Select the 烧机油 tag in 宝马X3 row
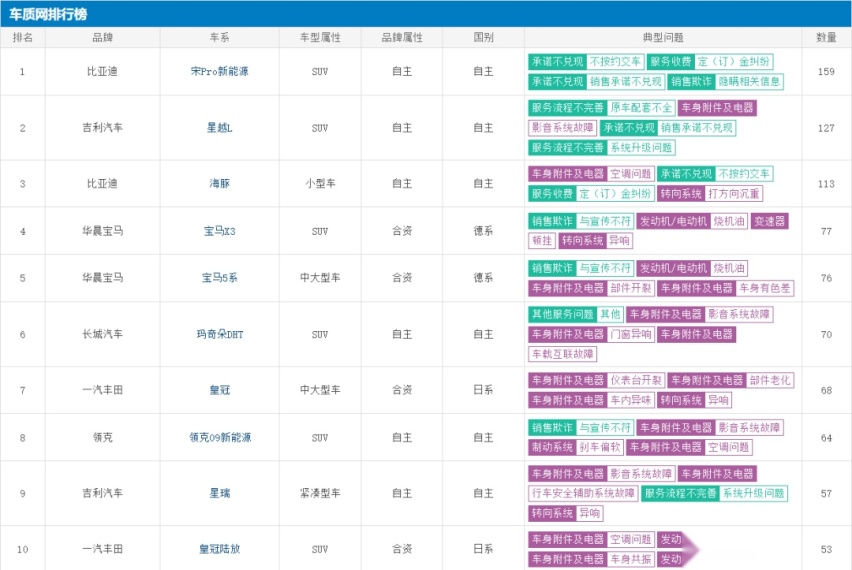852x570 pixels. coord(729,221)
